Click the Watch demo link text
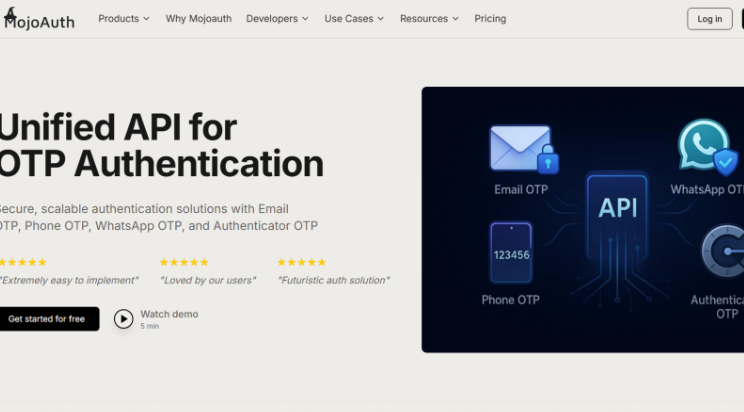This screenshot has width=744, height=412. tap(169, 314)
